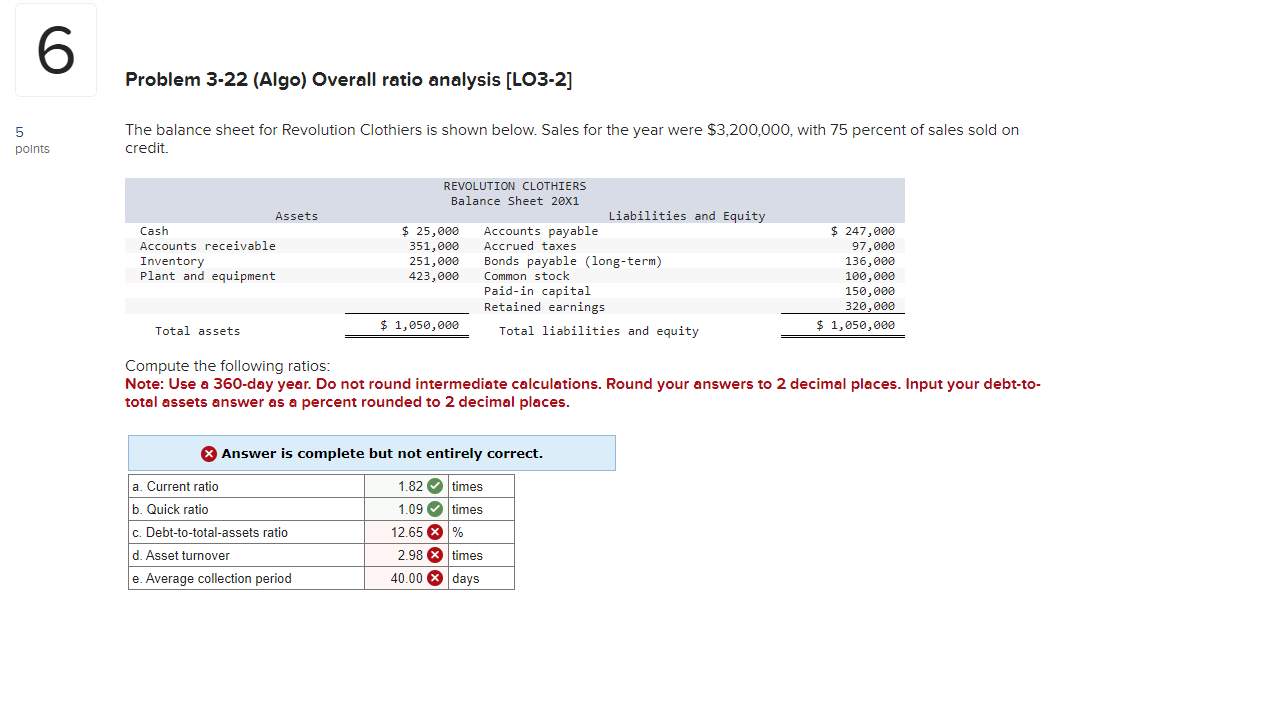The width and height of the screenshot is (1269, 715).
Task: Select the Debt-to-total-assets answer field 12.65
Action: point(406,532)
